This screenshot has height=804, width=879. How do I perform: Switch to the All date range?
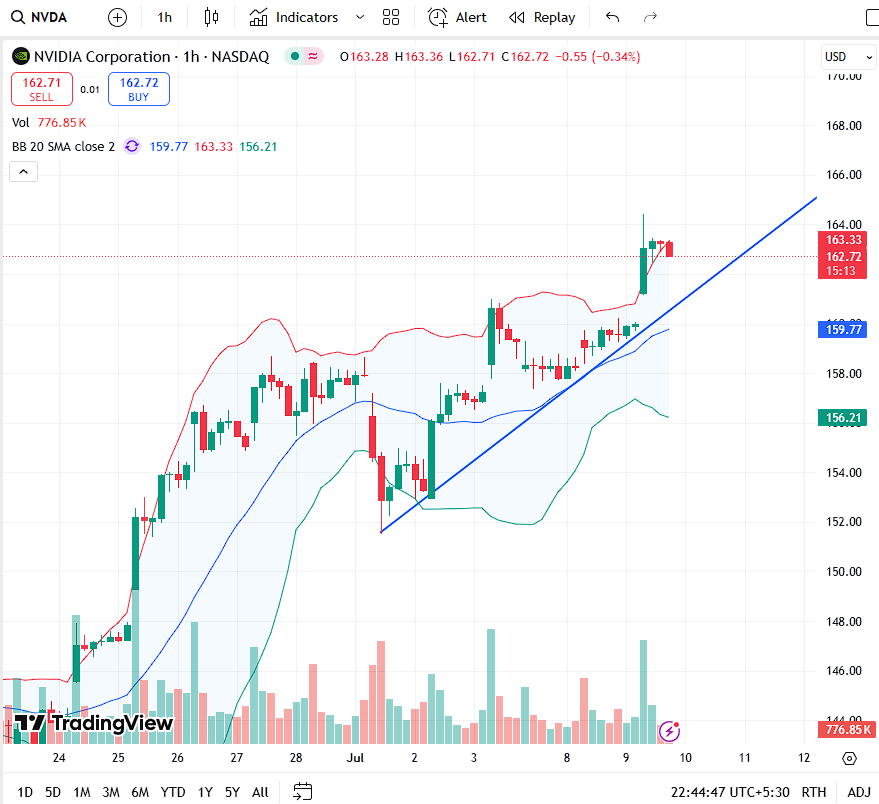[260, 792]
